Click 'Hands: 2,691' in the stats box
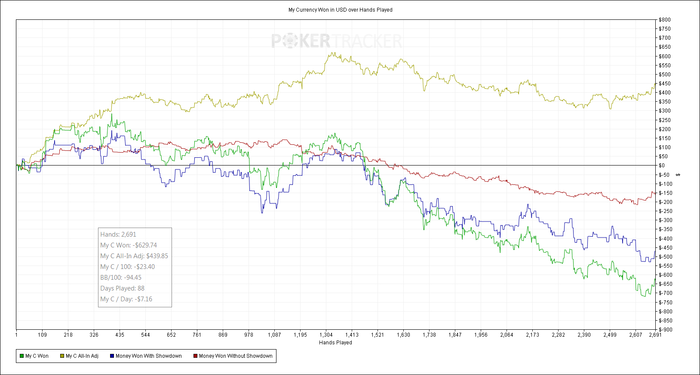This screenshot has width=700, height=375. click(x=118, y=234)
